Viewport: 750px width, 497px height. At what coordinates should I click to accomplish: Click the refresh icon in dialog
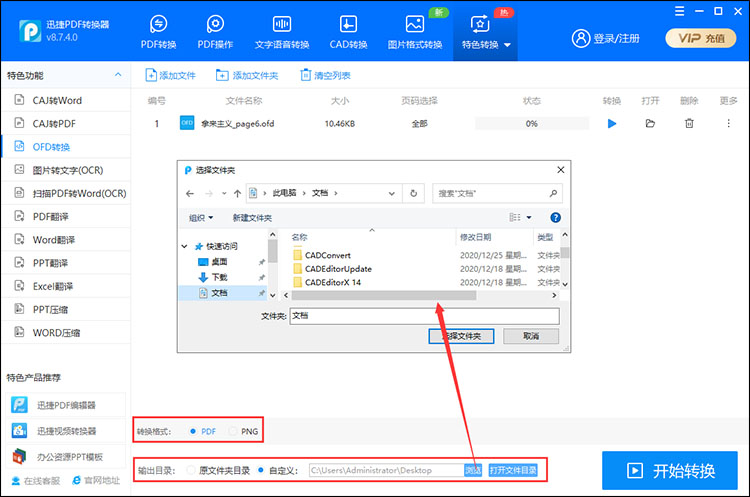413,194
